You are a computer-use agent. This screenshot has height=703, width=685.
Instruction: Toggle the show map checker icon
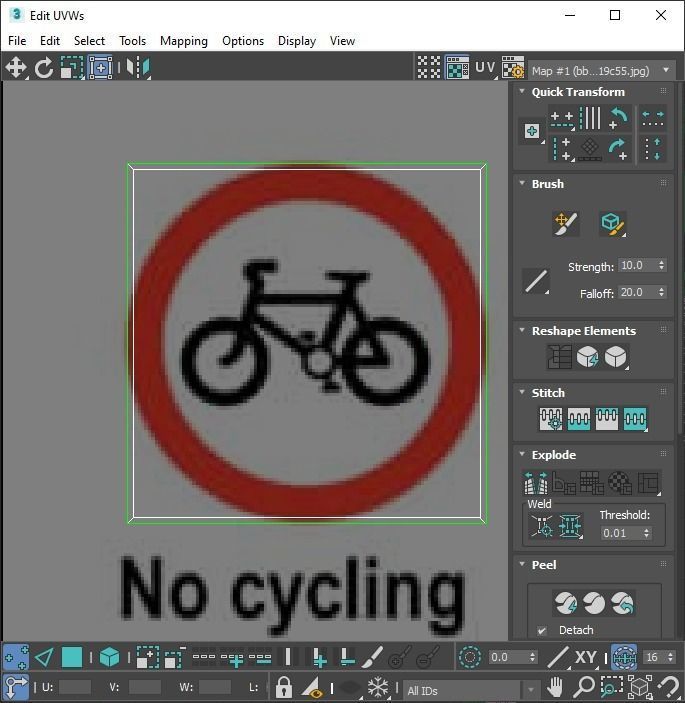[x=457, y=68]
